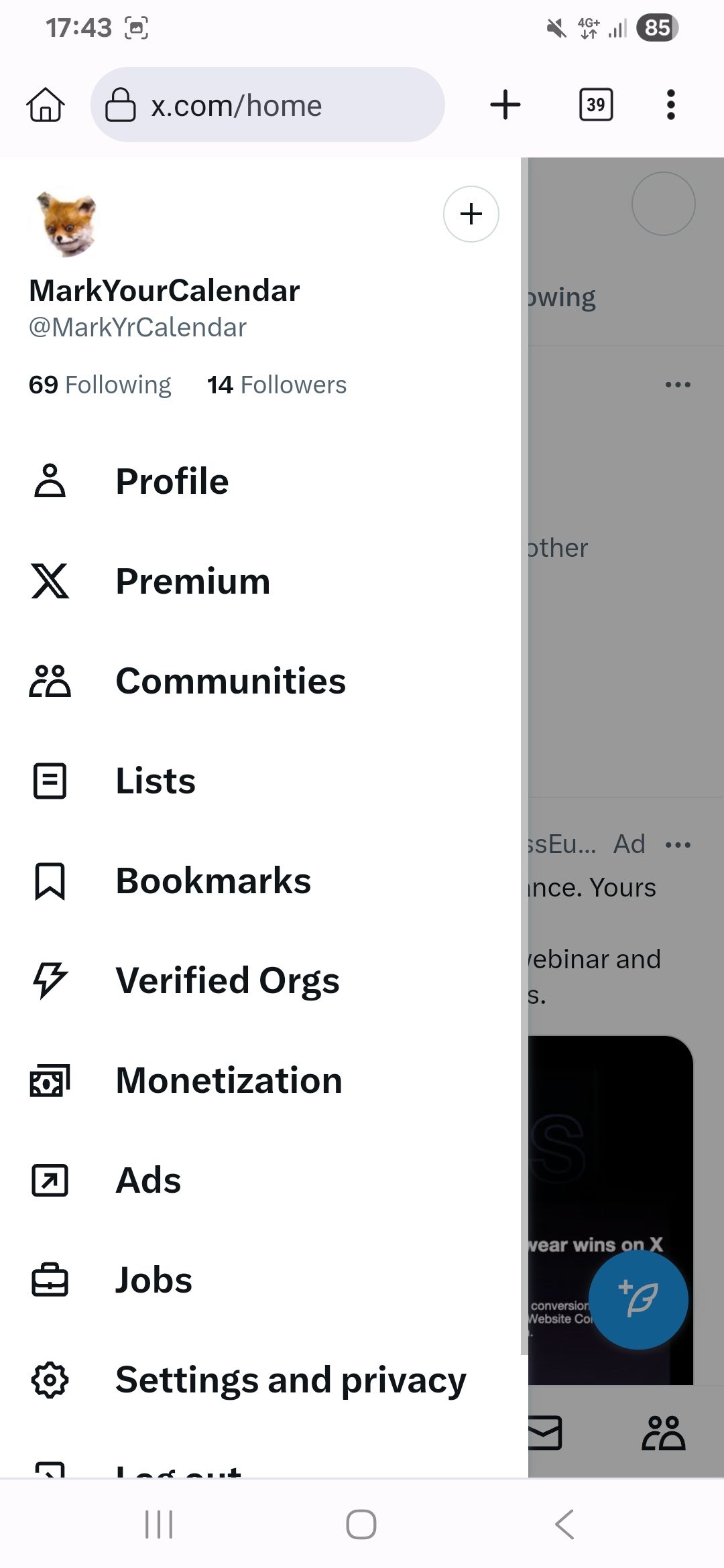The width and height of the screenshot is (724, 1568).
Task: Tap the Verified Orgs lightning icon
Action: [x=50, y=980]
